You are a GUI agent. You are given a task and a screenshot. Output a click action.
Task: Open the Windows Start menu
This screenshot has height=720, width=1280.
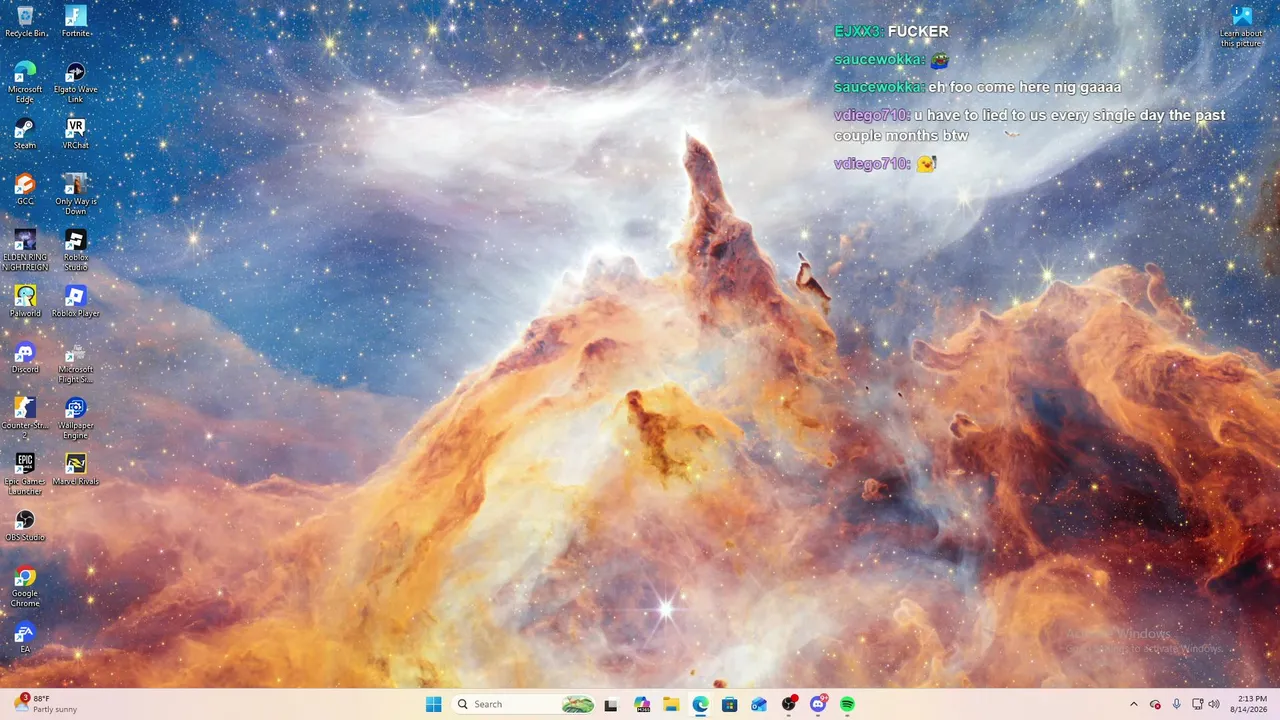click(x=433, y=704)
